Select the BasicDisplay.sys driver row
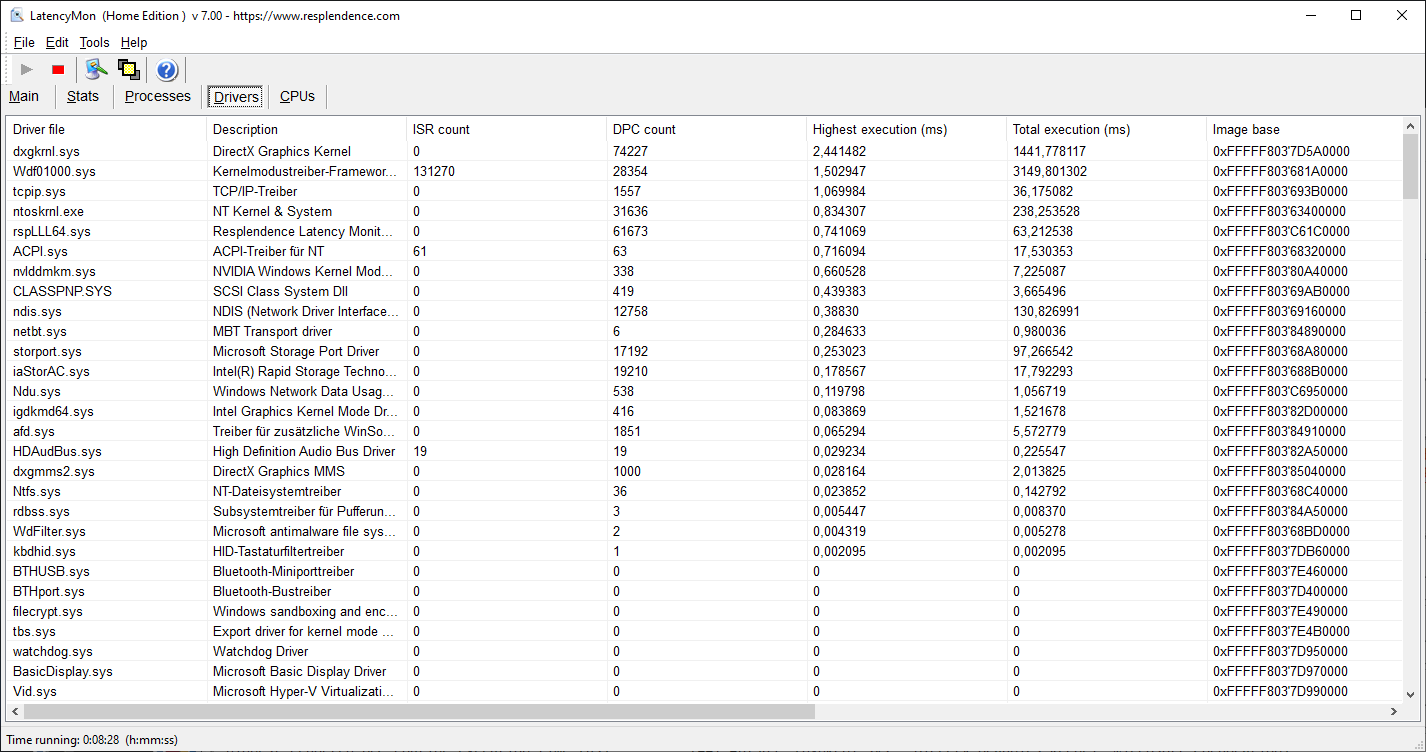This screenshot has height=752, width=1426. pos(704,671)
